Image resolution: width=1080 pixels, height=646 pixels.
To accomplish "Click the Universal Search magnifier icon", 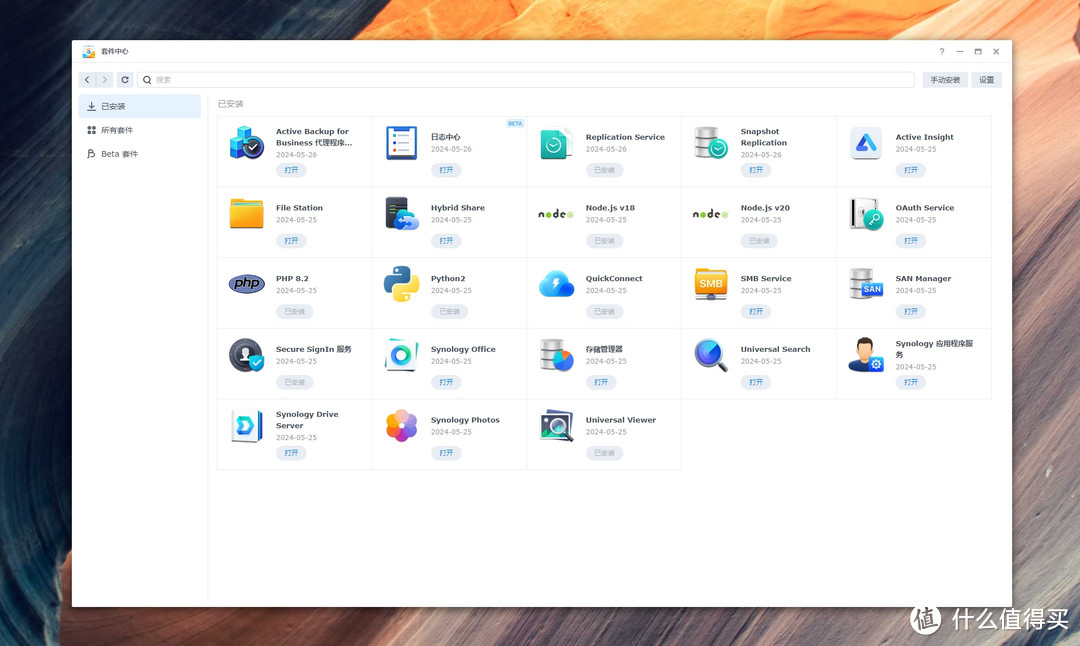I will tap(711, 355).
